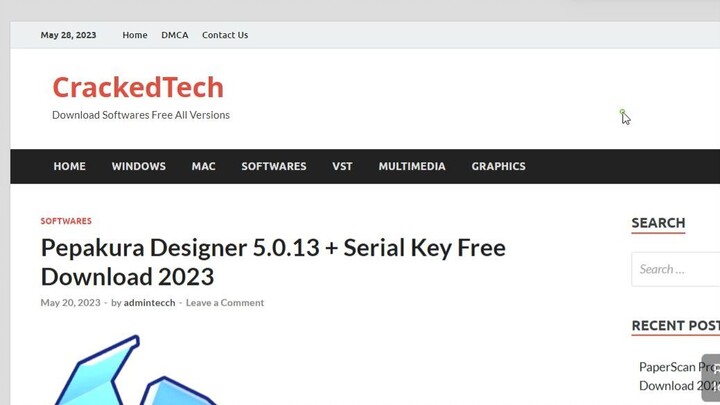Viewport: 720px width, 405px height.
Task: Open the Pepakura Designer 5.0.13 article title
Action: [x=273, y=262]
